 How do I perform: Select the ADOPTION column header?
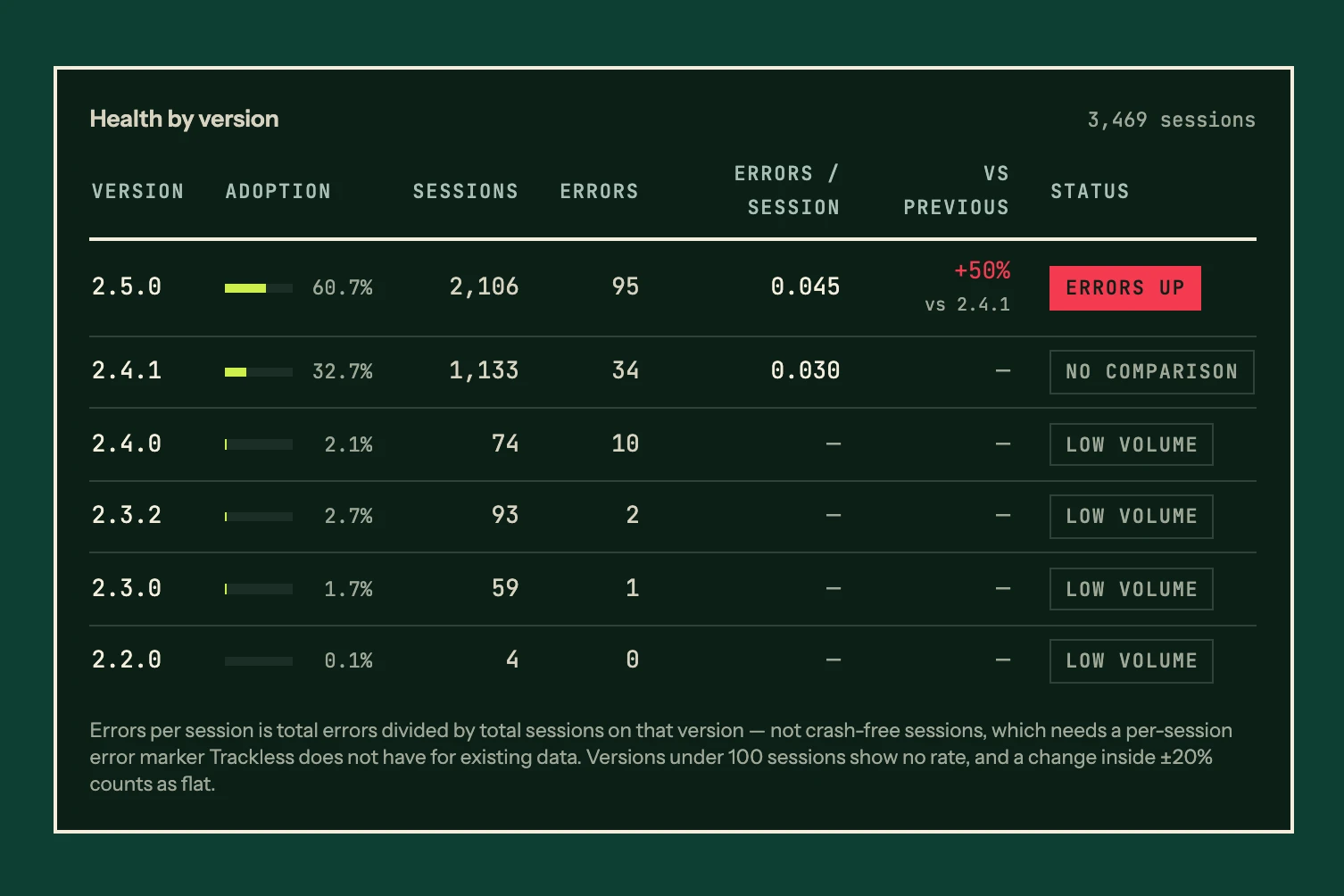278,191
